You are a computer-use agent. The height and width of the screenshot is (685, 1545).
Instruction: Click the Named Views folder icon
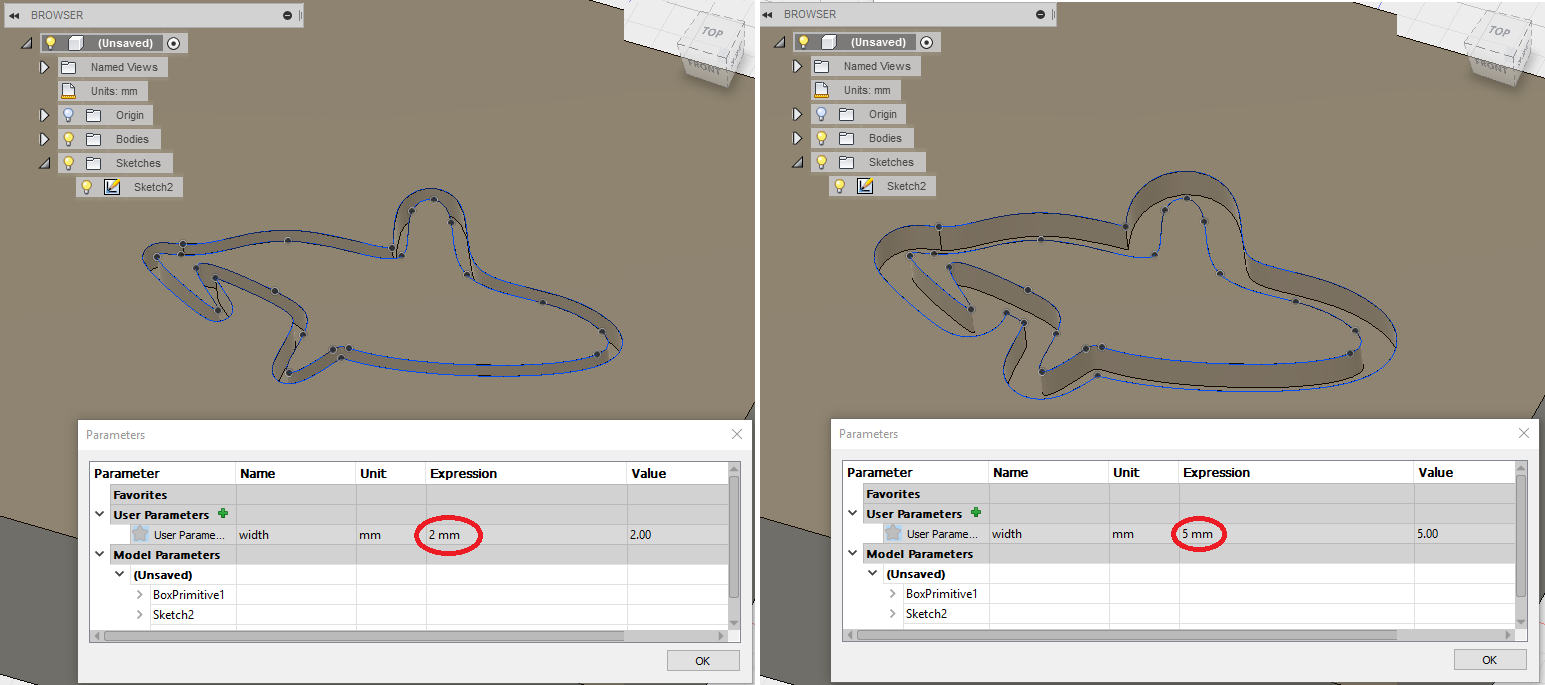pyautogui.click(x=67, y=67)
